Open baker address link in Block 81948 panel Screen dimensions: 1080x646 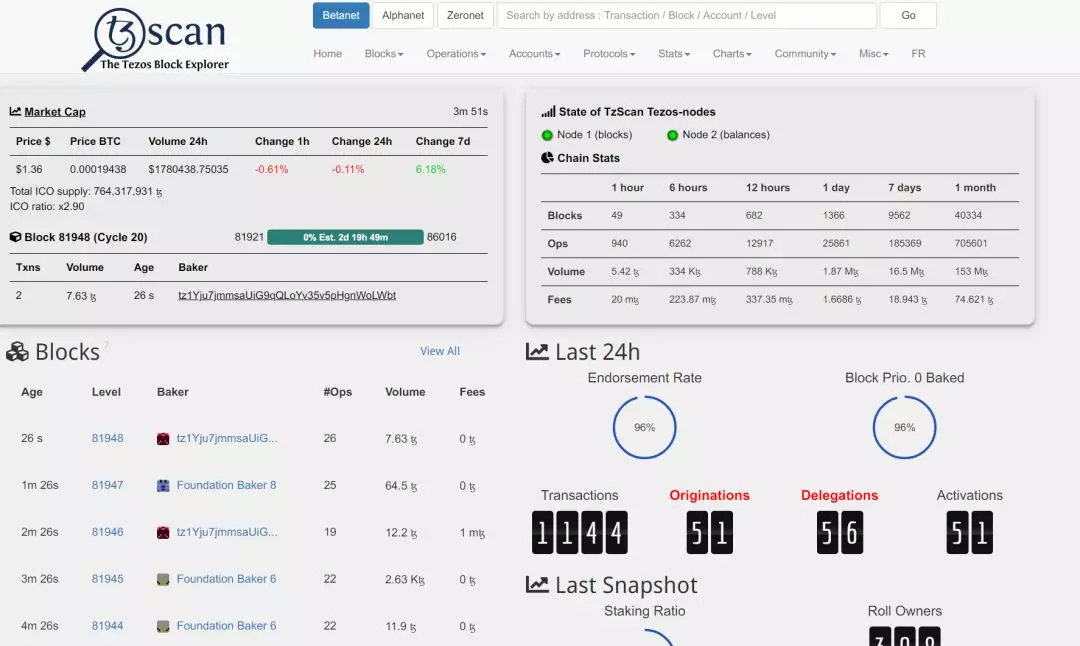click(287, 295)
